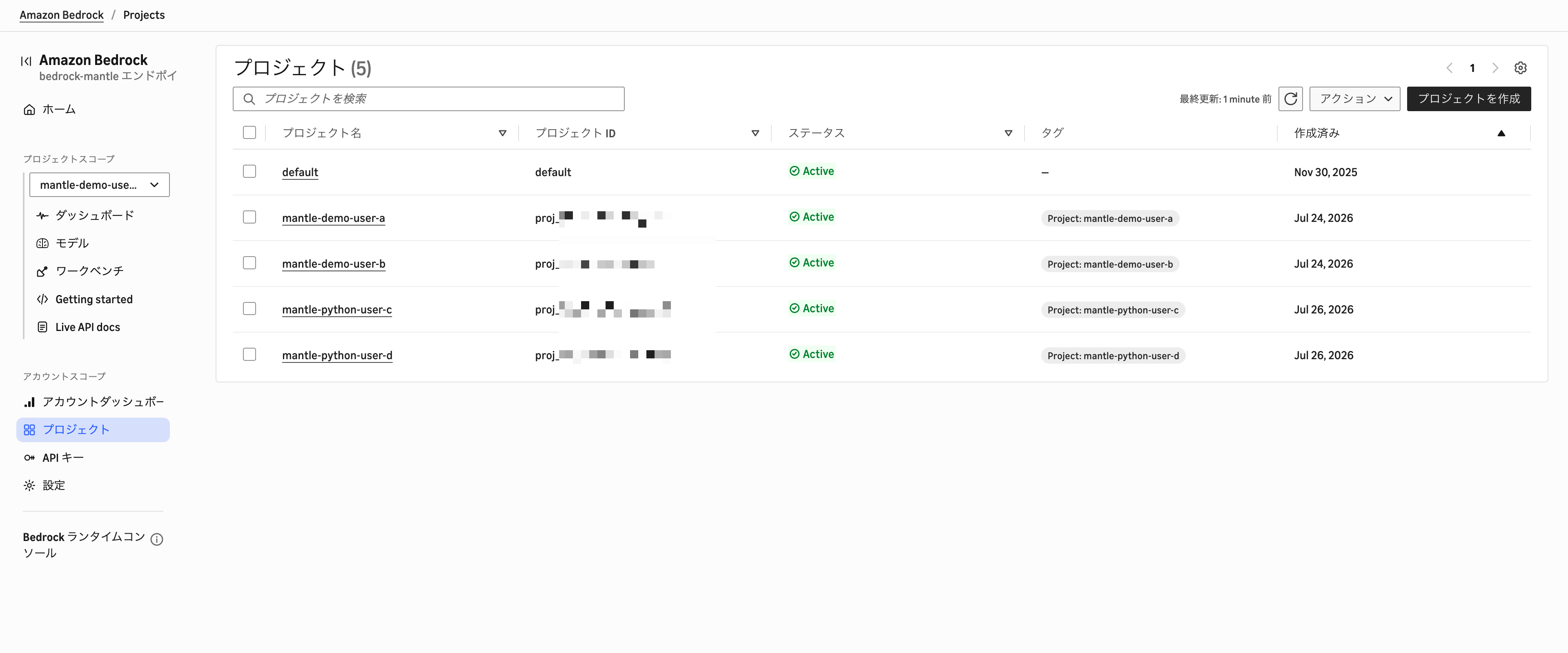Open Getting started in the sidebar

94,299
